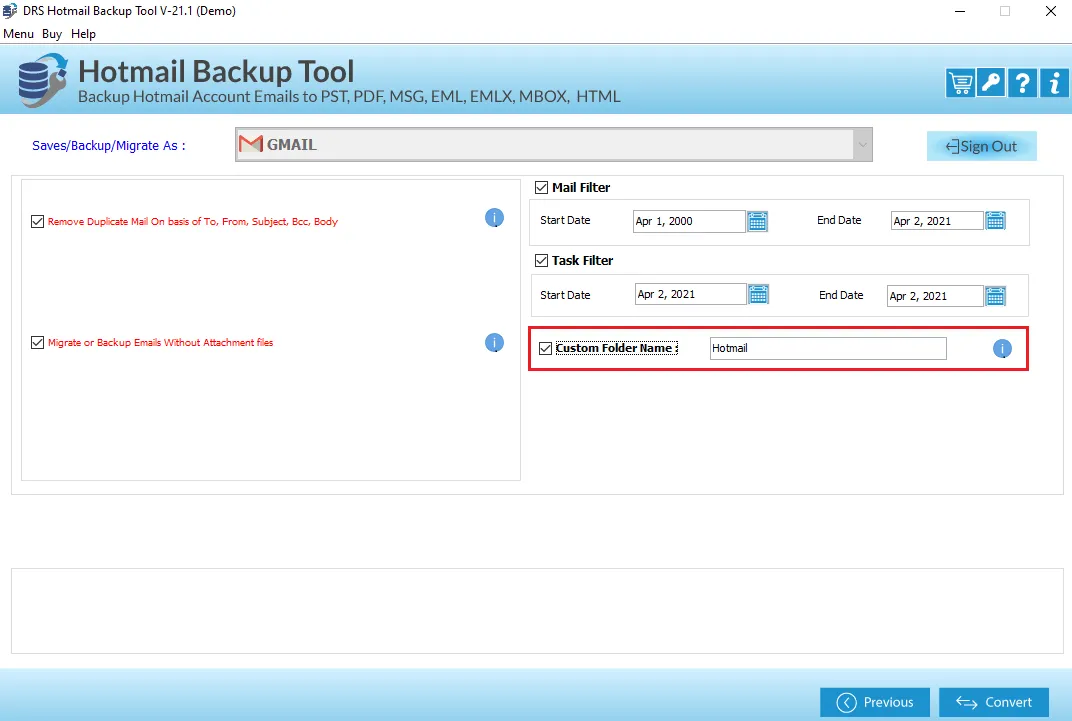Click the Backup Hotmail Account Emails subtitle
The image size is (1072, 721).
tap(349, 96)
